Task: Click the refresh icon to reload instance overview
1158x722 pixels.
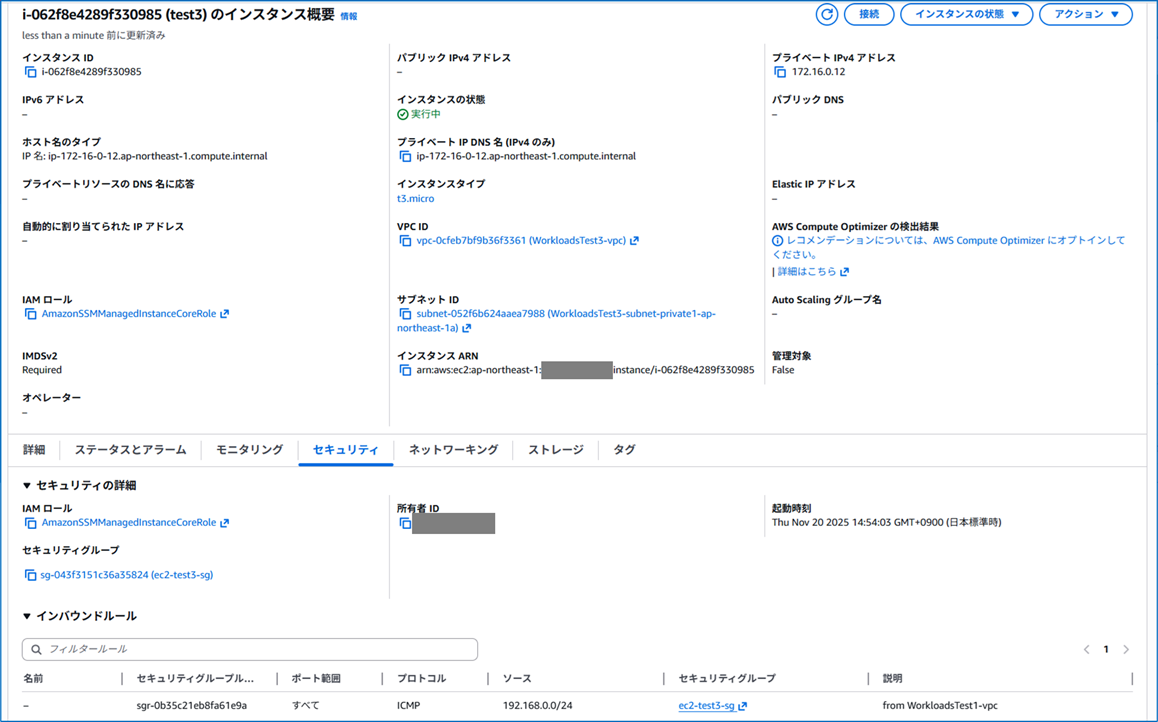Action: (x=828, y=14)
